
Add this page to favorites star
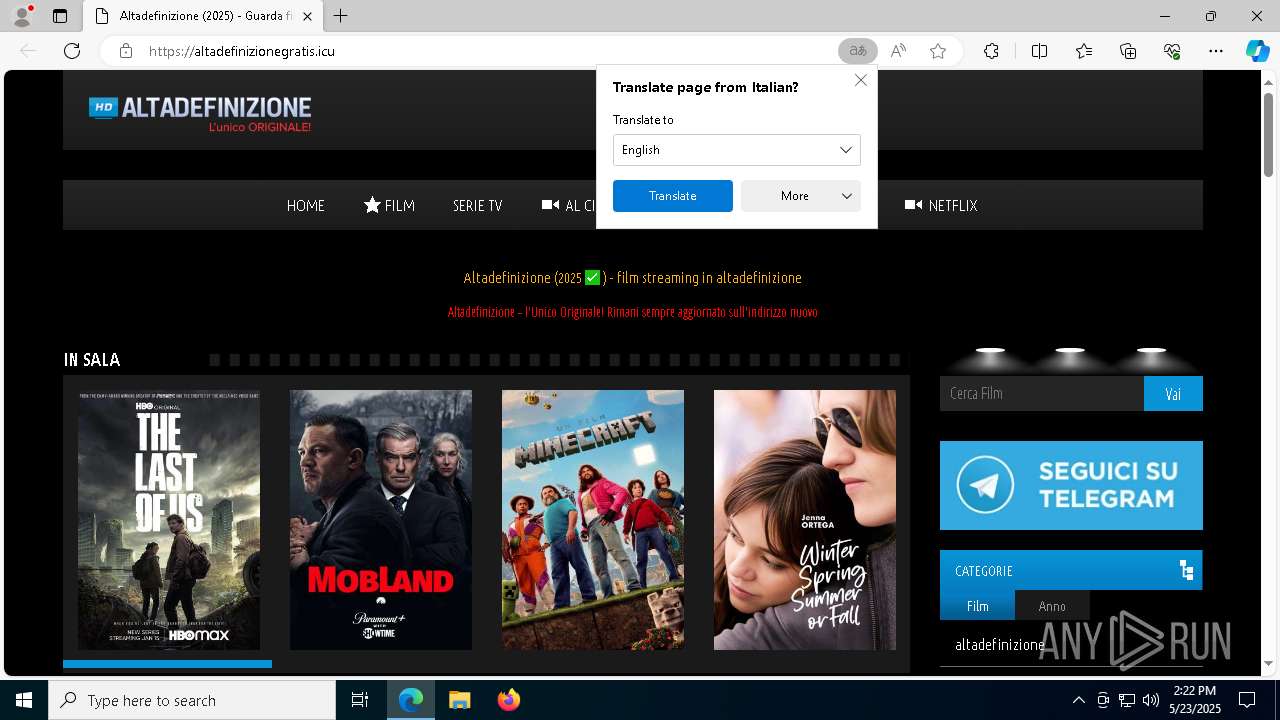click(938, 51)
